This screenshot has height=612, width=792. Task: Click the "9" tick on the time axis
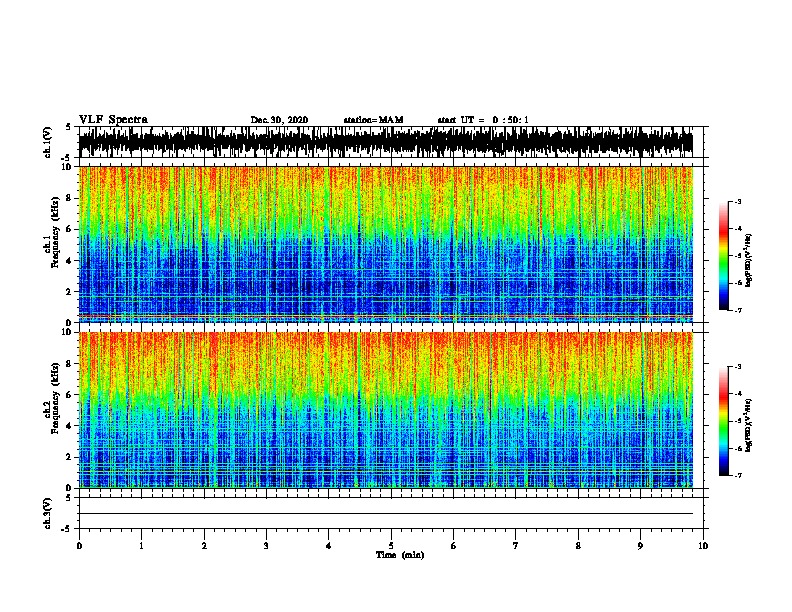point(640,546)
